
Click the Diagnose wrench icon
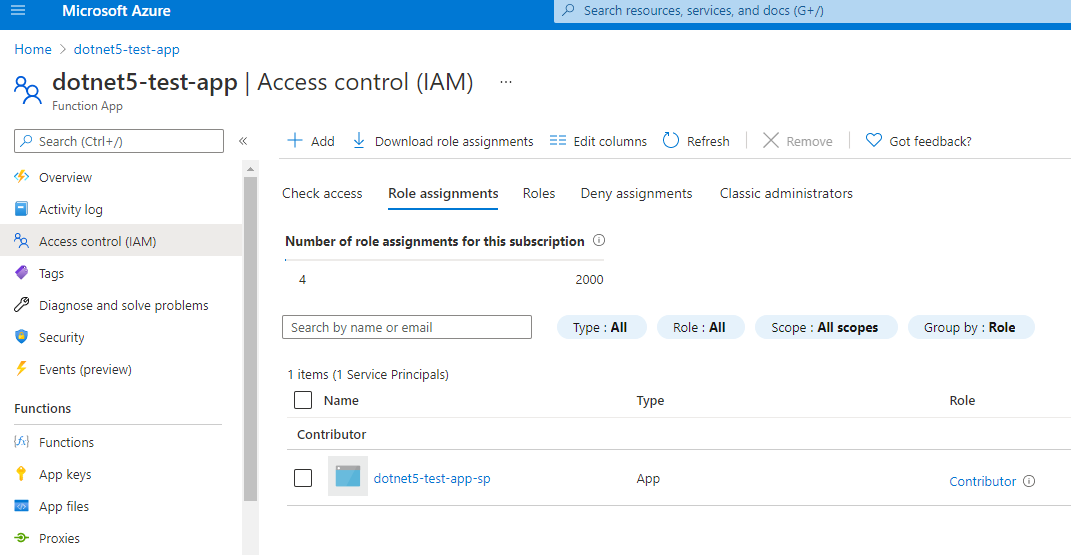tap(22, 305)
